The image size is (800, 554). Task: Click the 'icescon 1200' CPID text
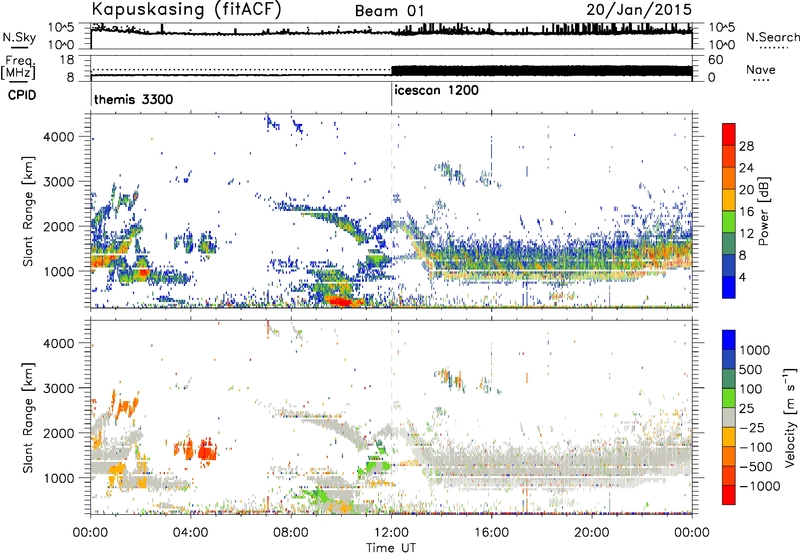coord(436,91)
